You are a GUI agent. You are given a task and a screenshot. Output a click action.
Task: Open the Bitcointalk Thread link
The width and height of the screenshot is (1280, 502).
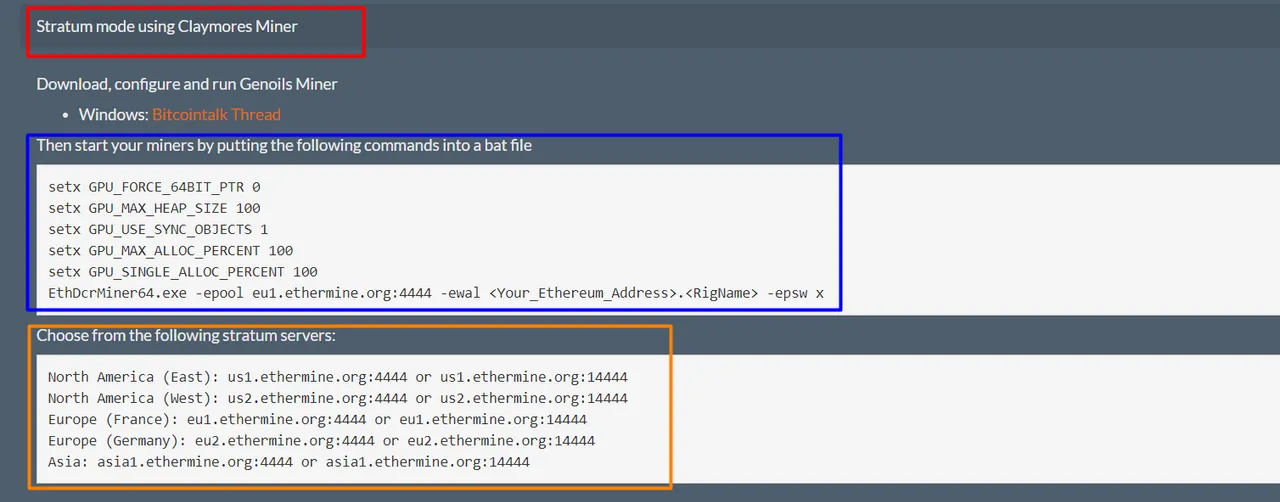pos(216,114)
